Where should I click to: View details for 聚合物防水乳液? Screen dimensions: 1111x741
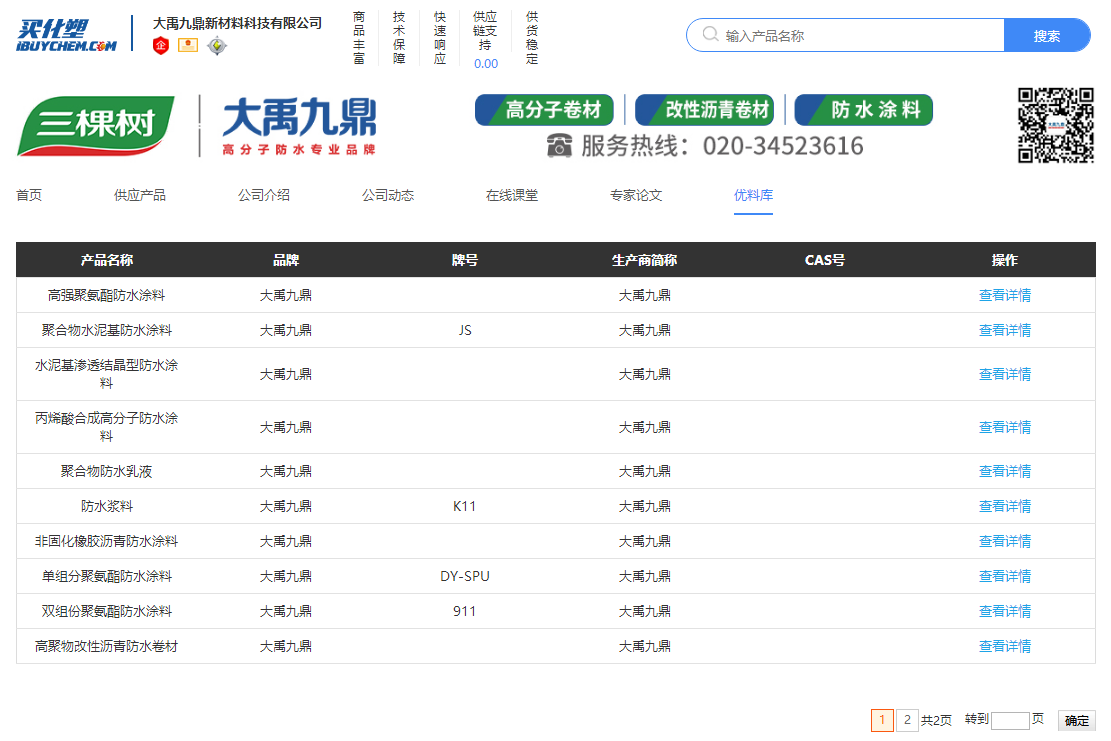pos(1005,471)
